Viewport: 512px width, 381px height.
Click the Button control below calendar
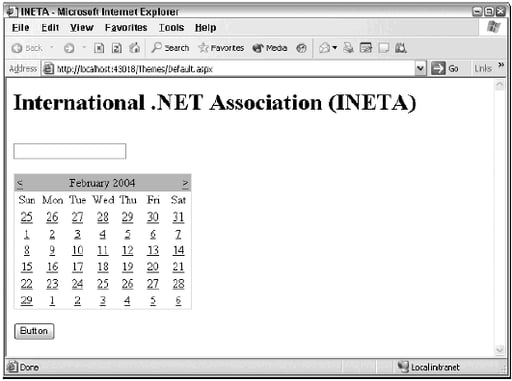tap(34, 331)
